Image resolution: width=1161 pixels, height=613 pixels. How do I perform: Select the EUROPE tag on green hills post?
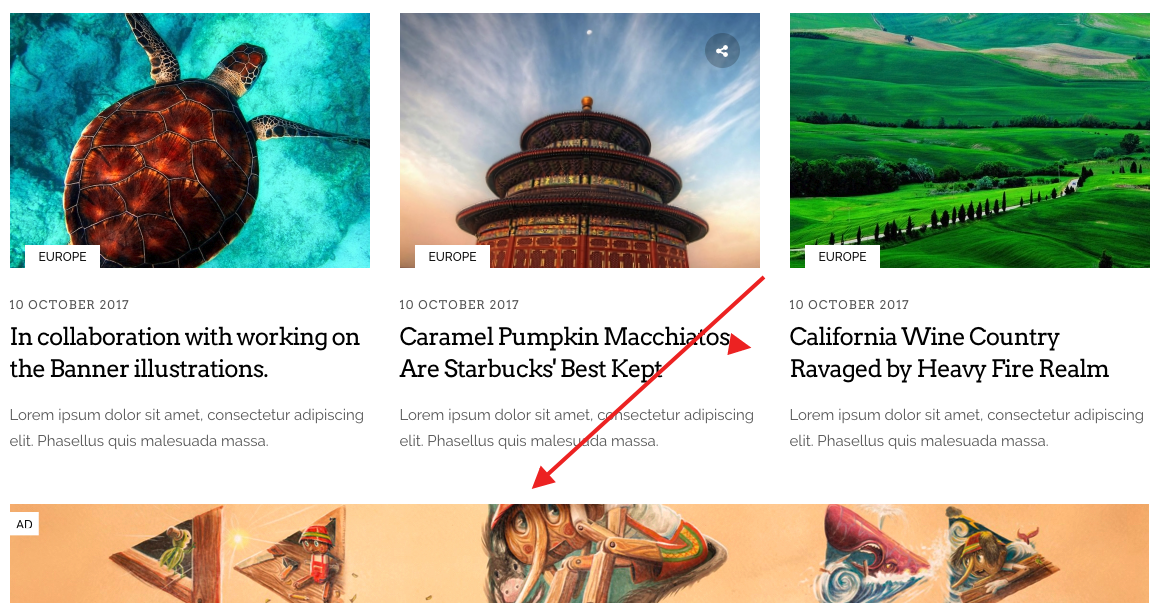click(842, 256)
